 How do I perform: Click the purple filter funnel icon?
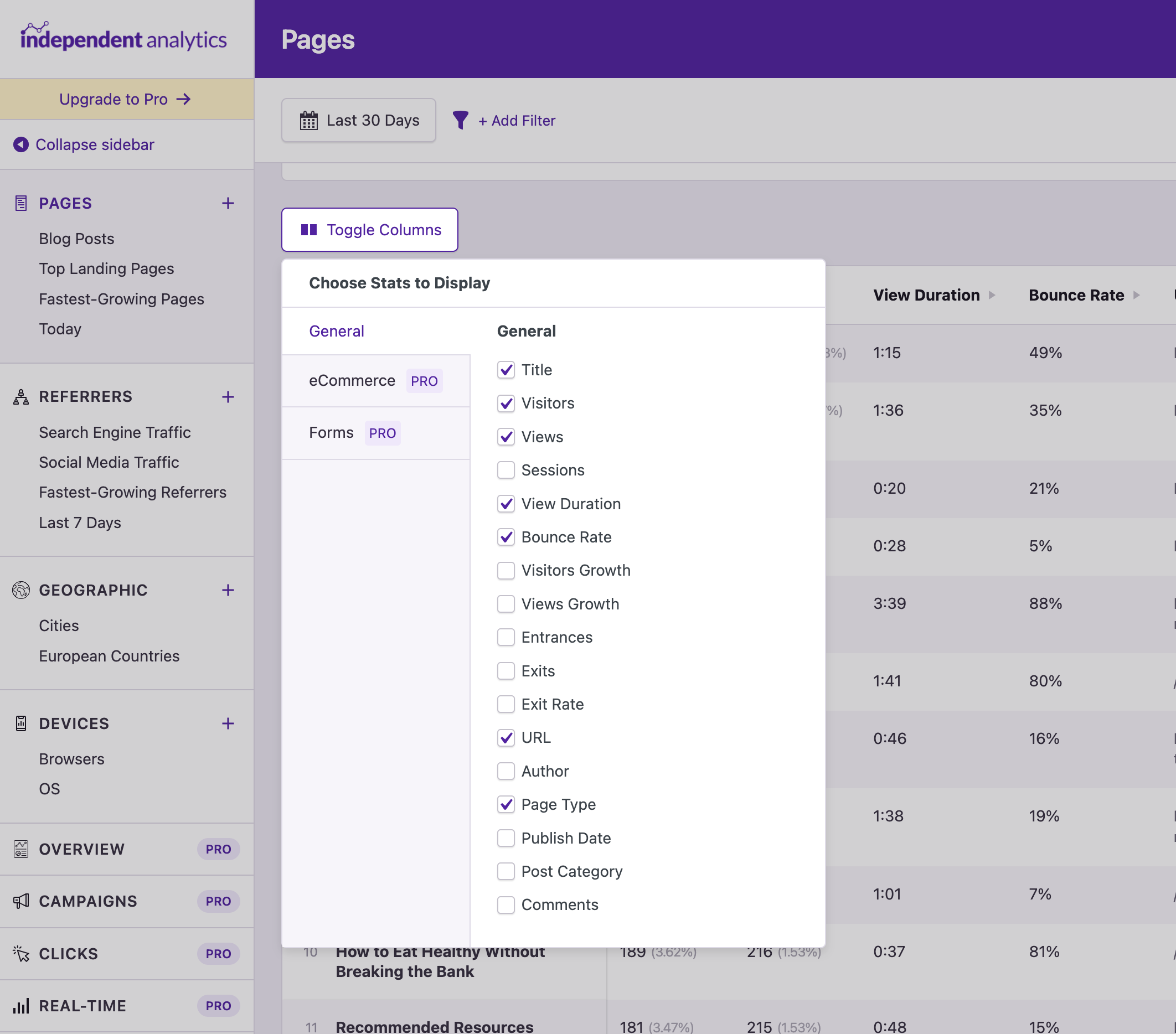tap(461, 120)
